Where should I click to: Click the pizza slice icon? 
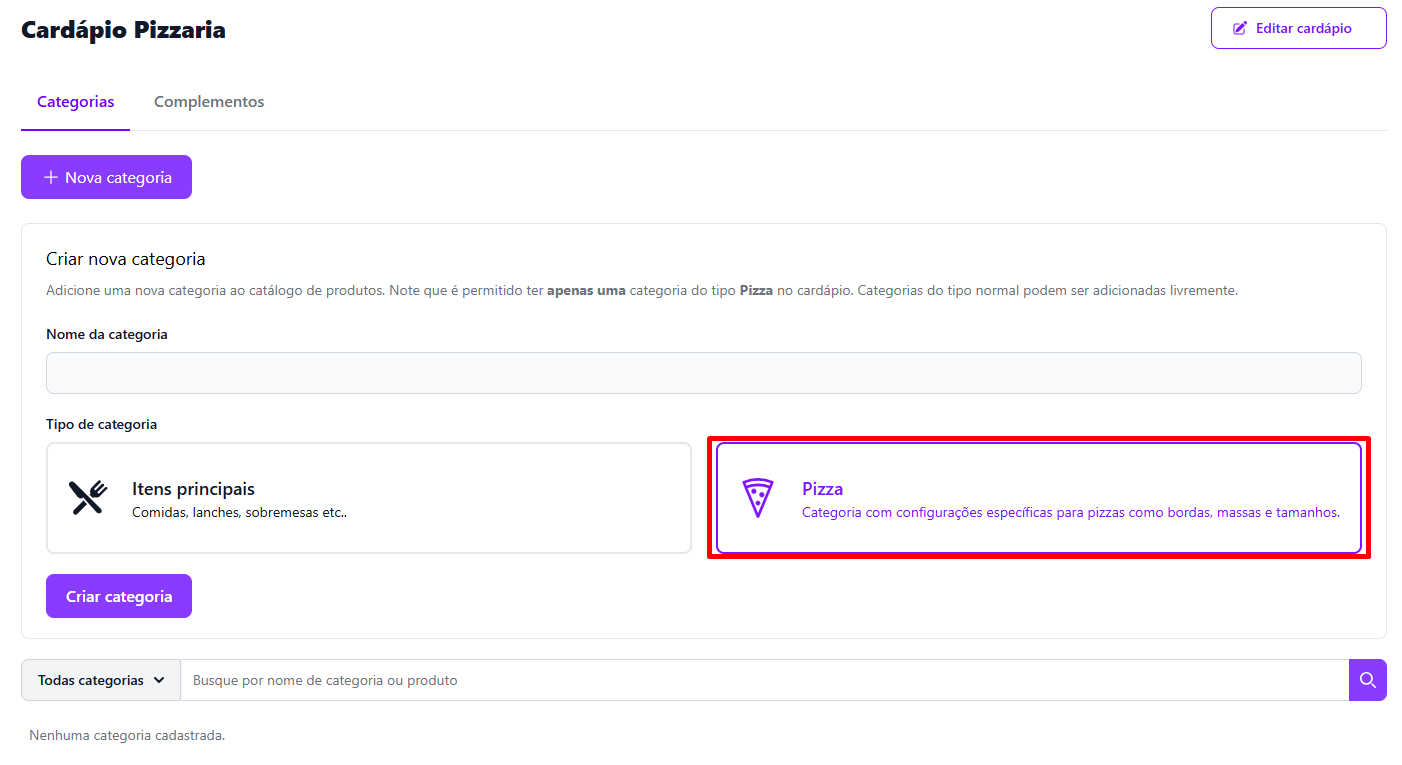(758, 498)
